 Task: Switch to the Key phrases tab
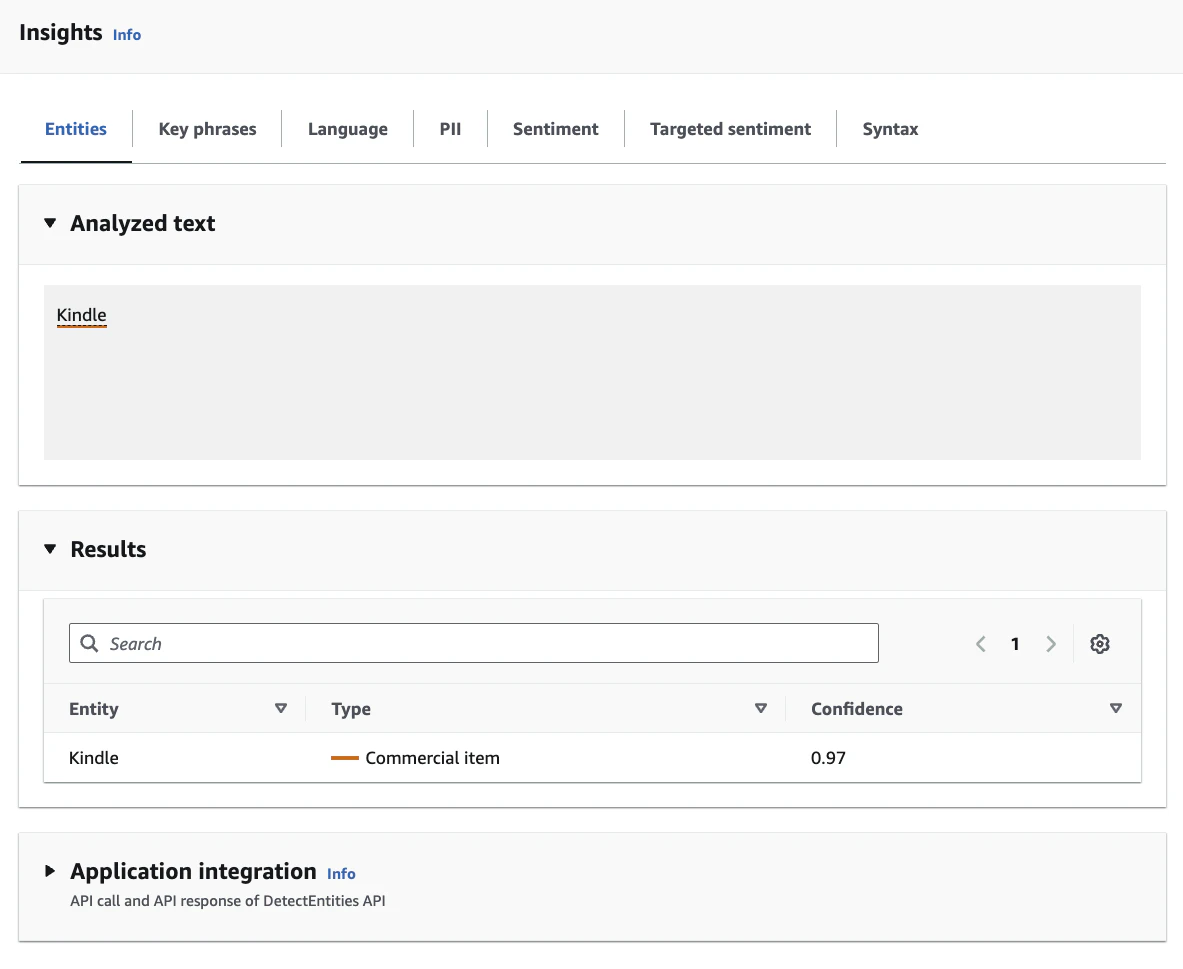(207, 129)
